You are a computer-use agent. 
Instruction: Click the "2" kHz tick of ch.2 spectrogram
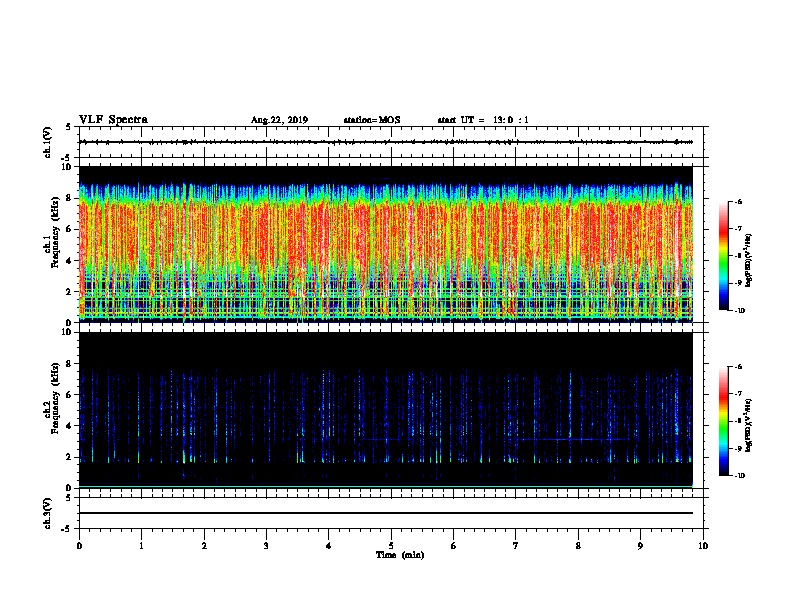pyautogui.click(x=70, y=457)
